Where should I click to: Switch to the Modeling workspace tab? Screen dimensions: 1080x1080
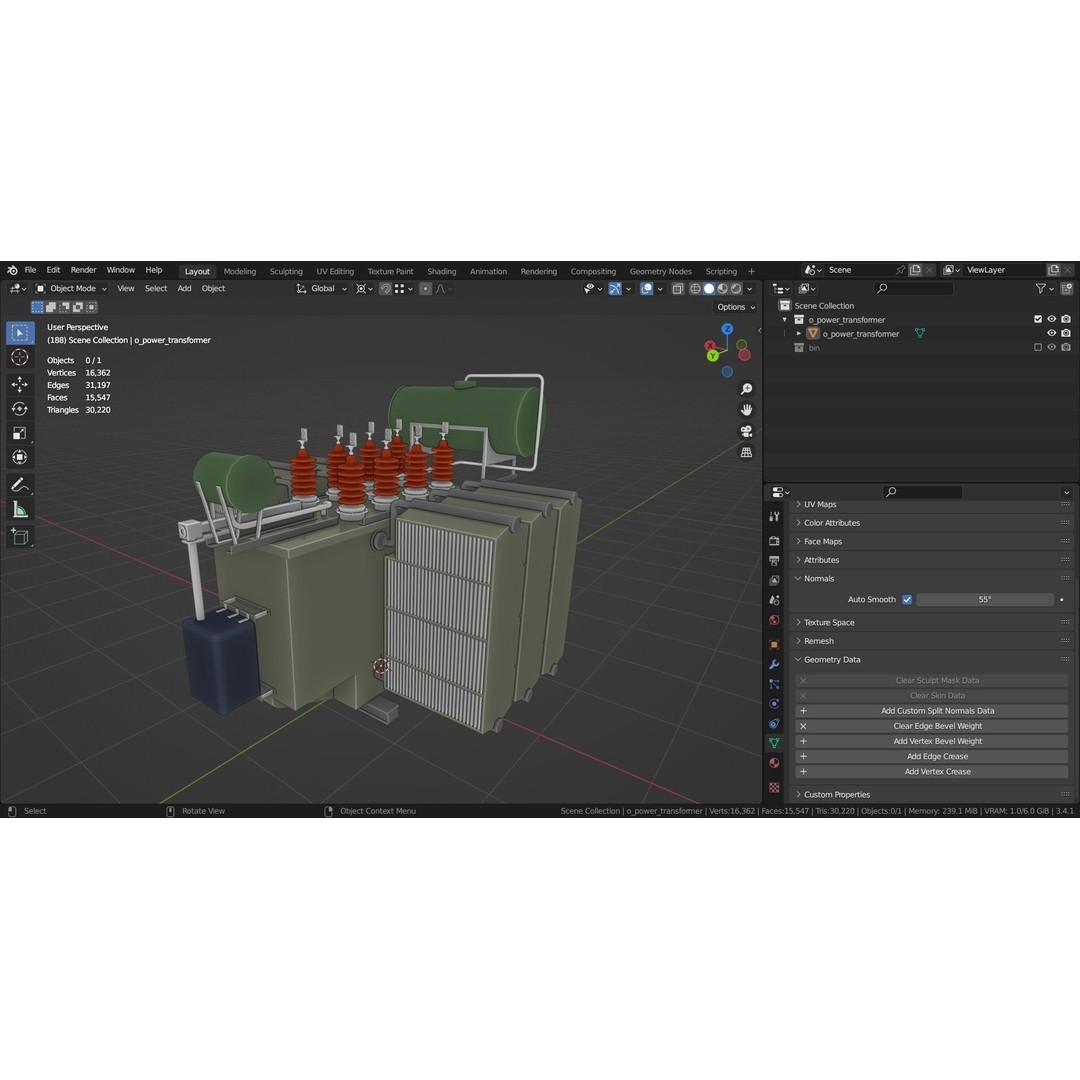pos(240,272)
